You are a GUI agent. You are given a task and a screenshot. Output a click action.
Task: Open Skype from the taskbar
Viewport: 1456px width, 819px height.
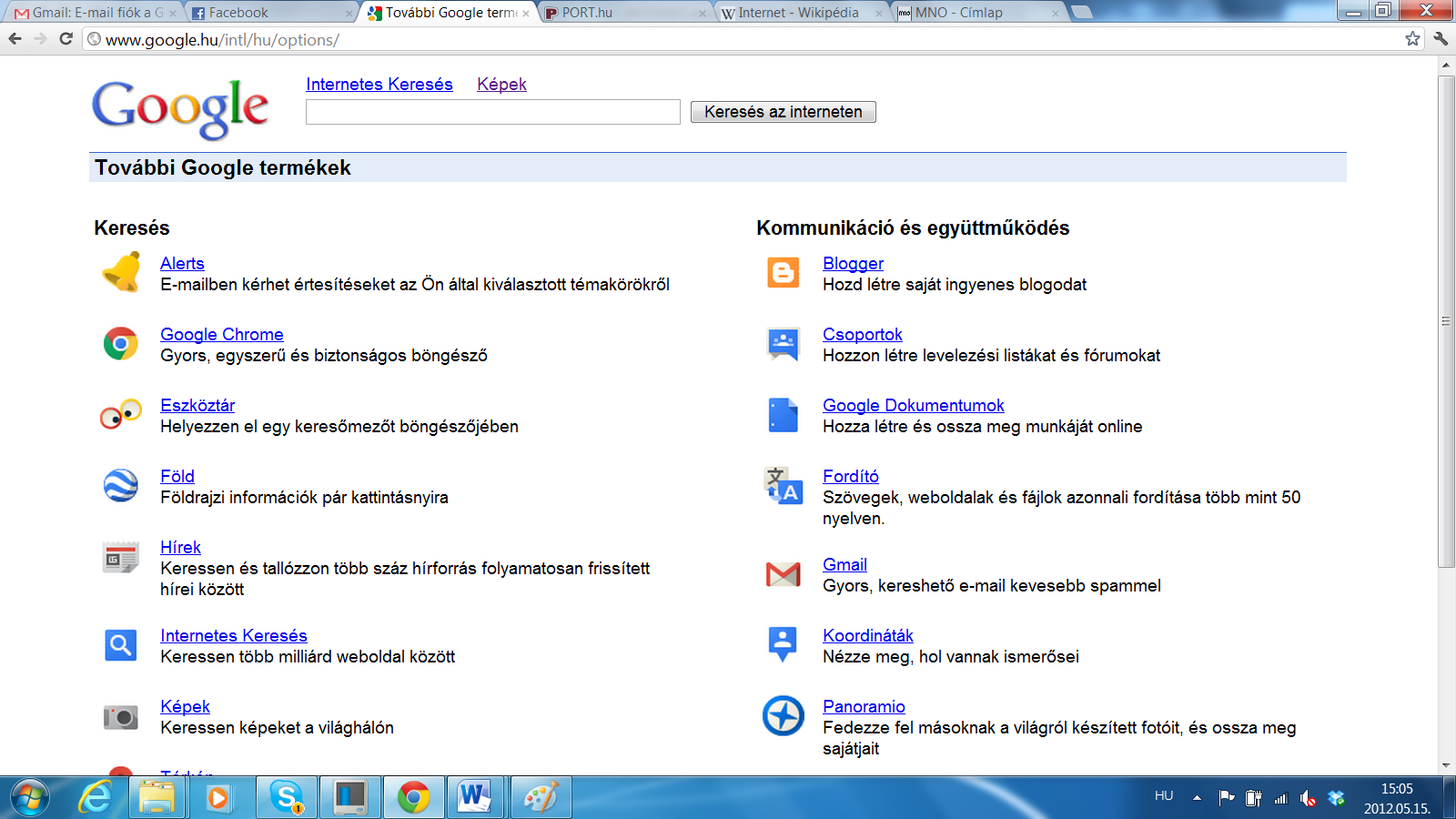click(287, 797)
